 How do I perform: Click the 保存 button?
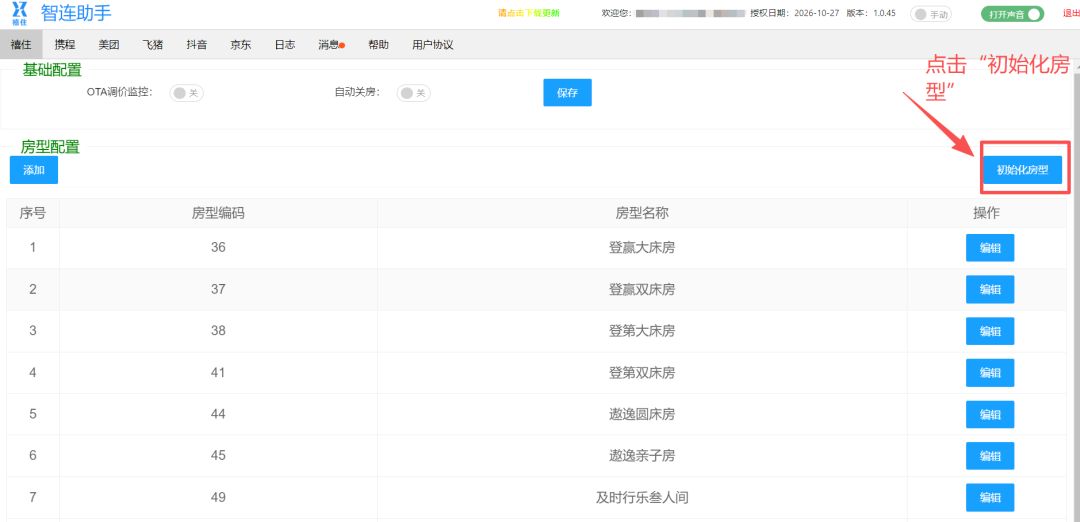pos(568,93)
